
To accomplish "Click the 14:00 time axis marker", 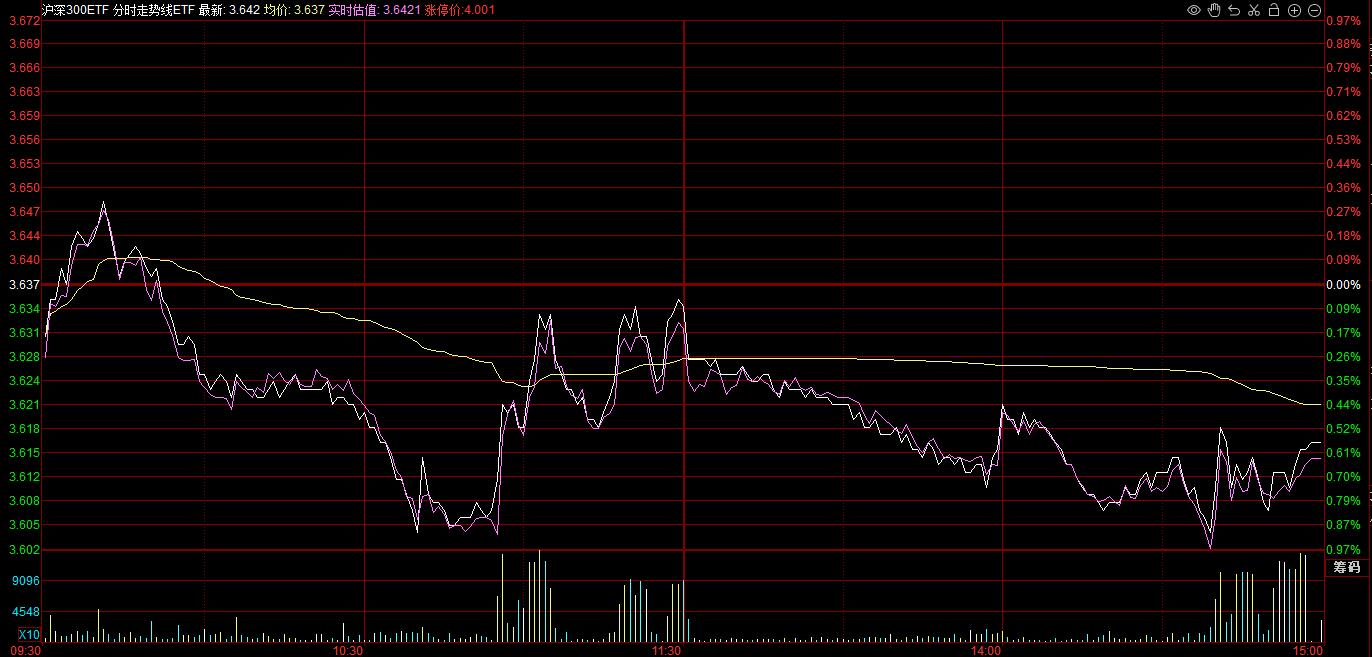I will pos(985,650).
